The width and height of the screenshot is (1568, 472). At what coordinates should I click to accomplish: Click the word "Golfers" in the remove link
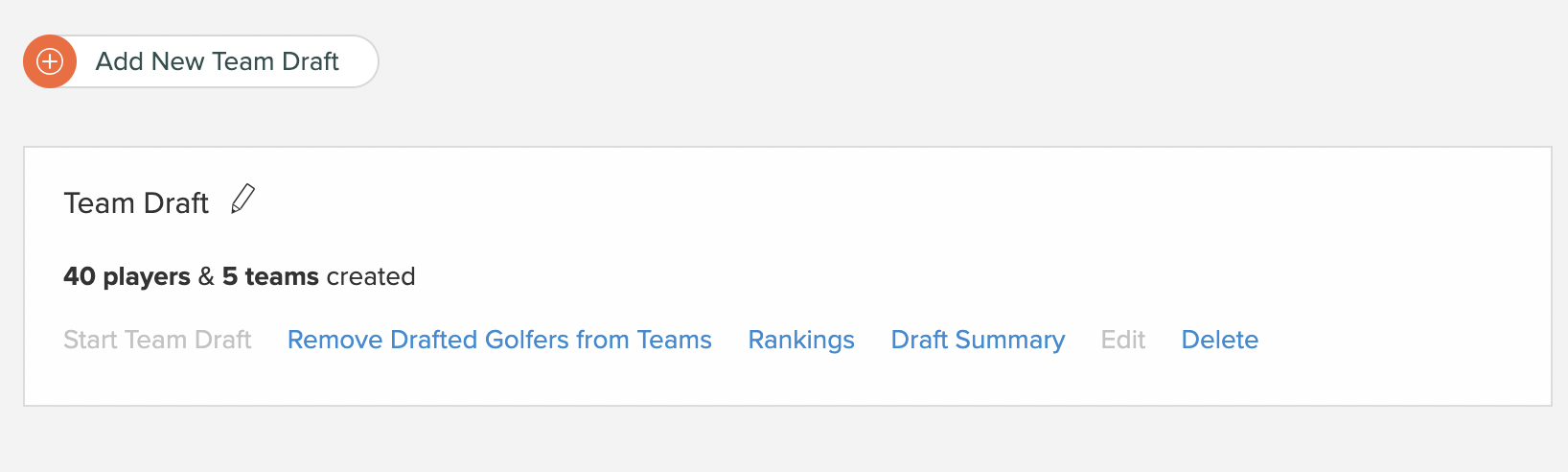tap(527, 340)
